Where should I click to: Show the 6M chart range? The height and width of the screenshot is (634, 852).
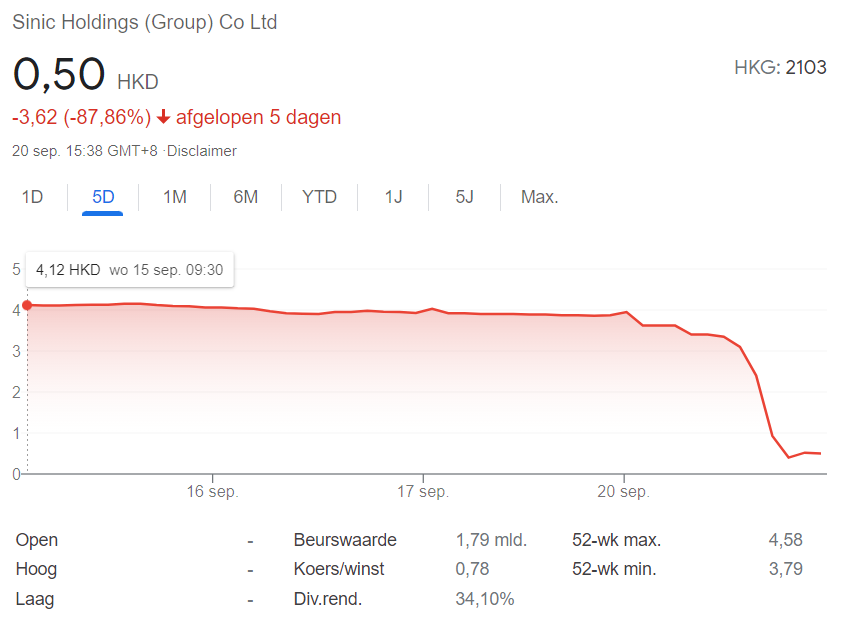click(x=246, y=197)
